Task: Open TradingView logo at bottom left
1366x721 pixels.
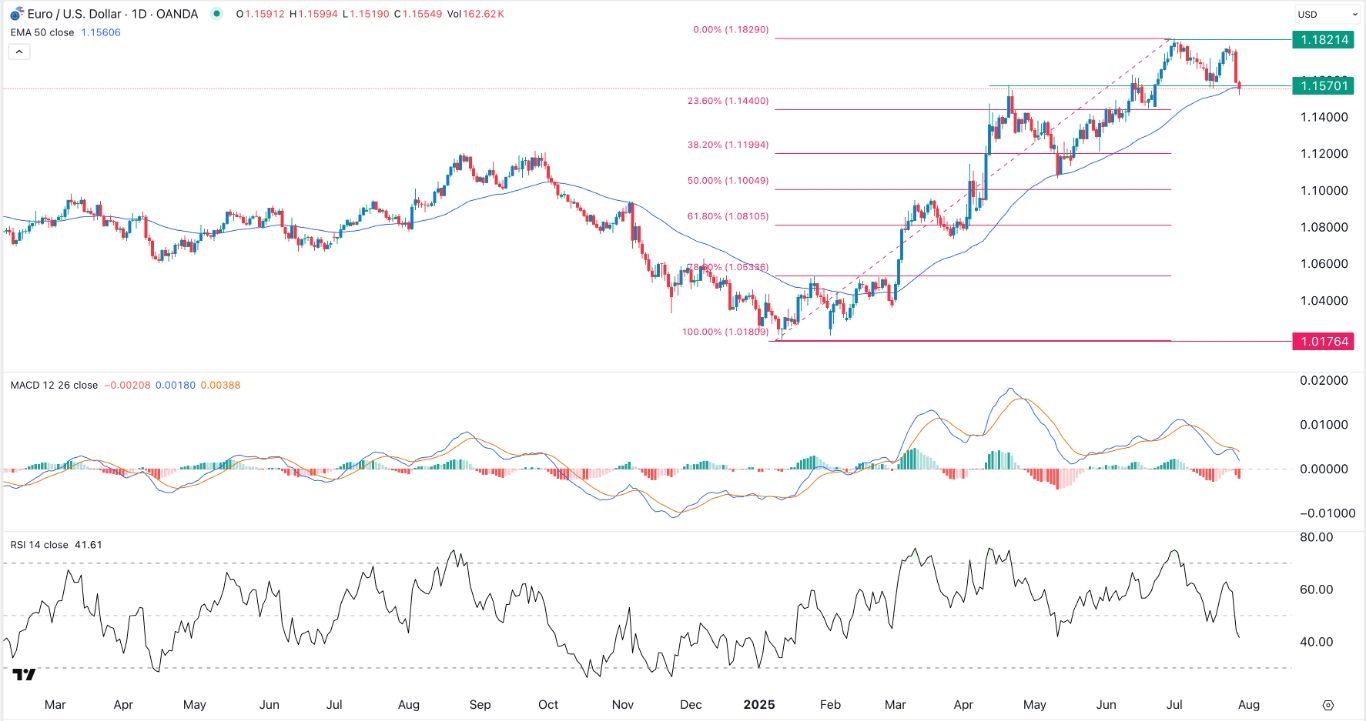Action: [25, 675]
